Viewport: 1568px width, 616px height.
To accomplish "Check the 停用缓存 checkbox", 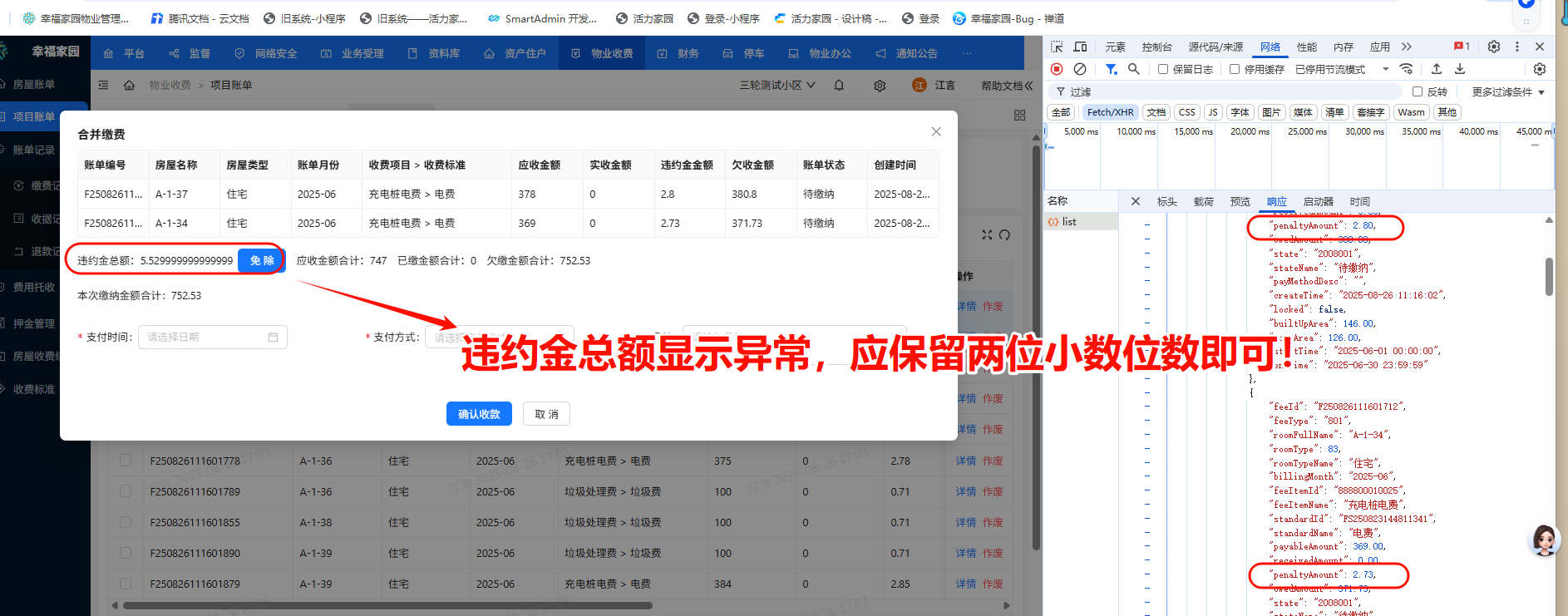I will (1235, 69).
